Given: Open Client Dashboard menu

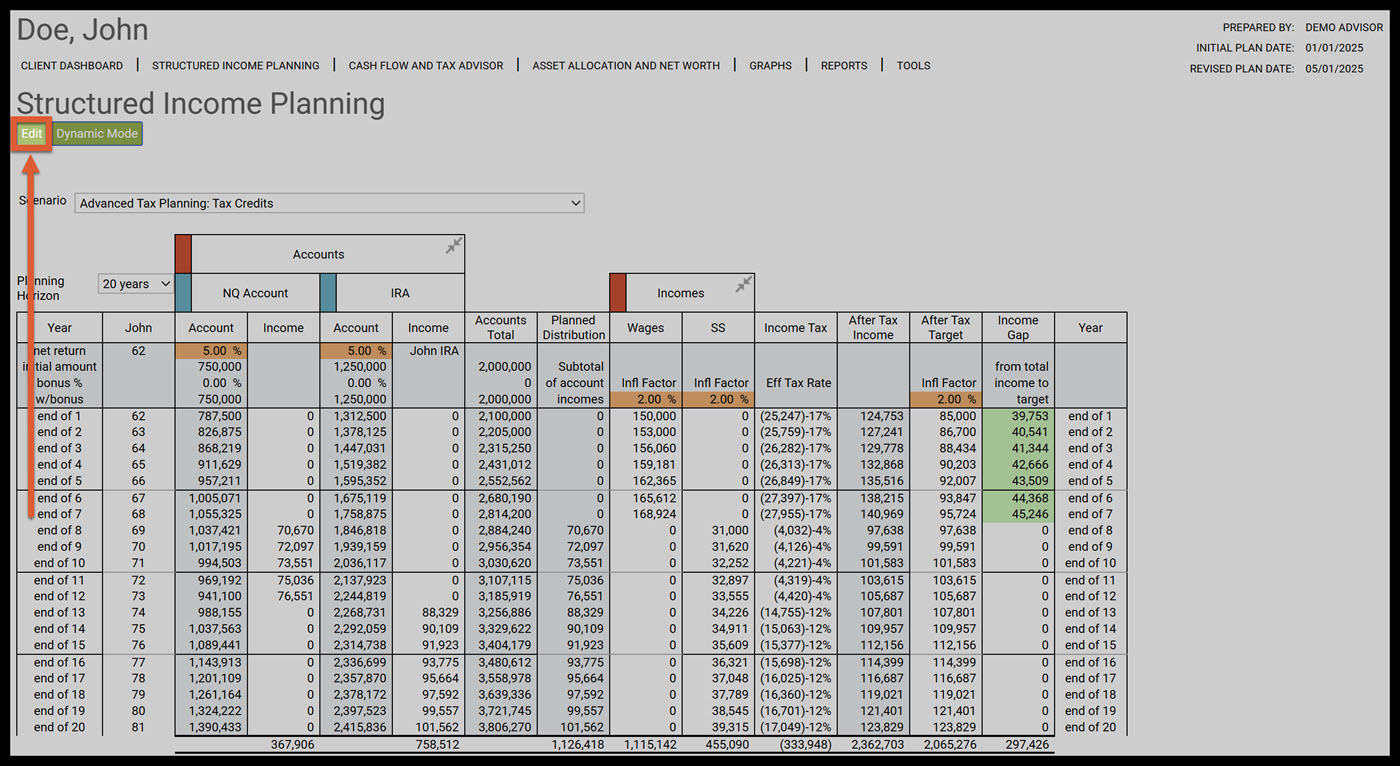Looking at the screenshot, I should (72, 66).
